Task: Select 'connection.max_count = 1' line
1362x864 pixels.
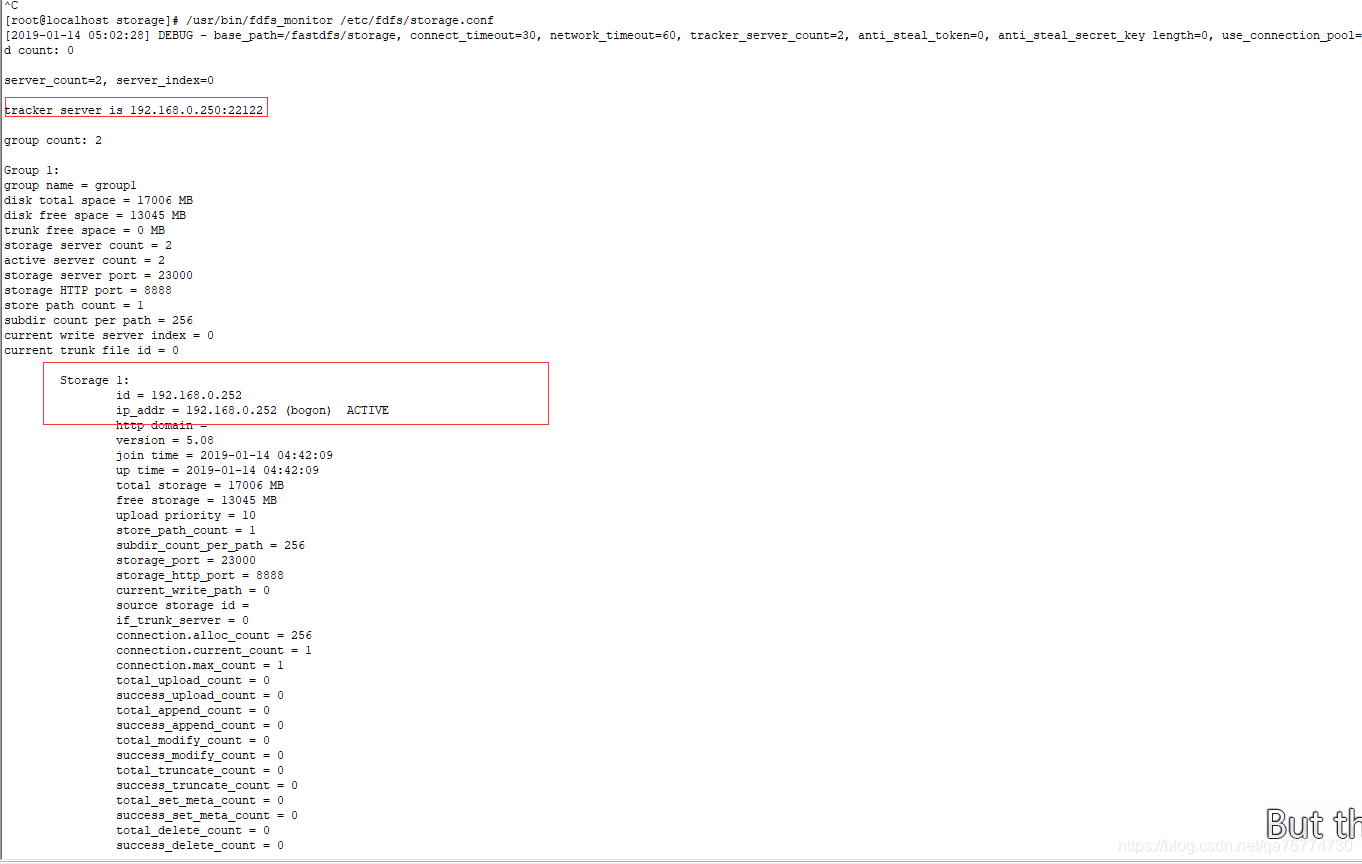Action: tap(200, 665)
